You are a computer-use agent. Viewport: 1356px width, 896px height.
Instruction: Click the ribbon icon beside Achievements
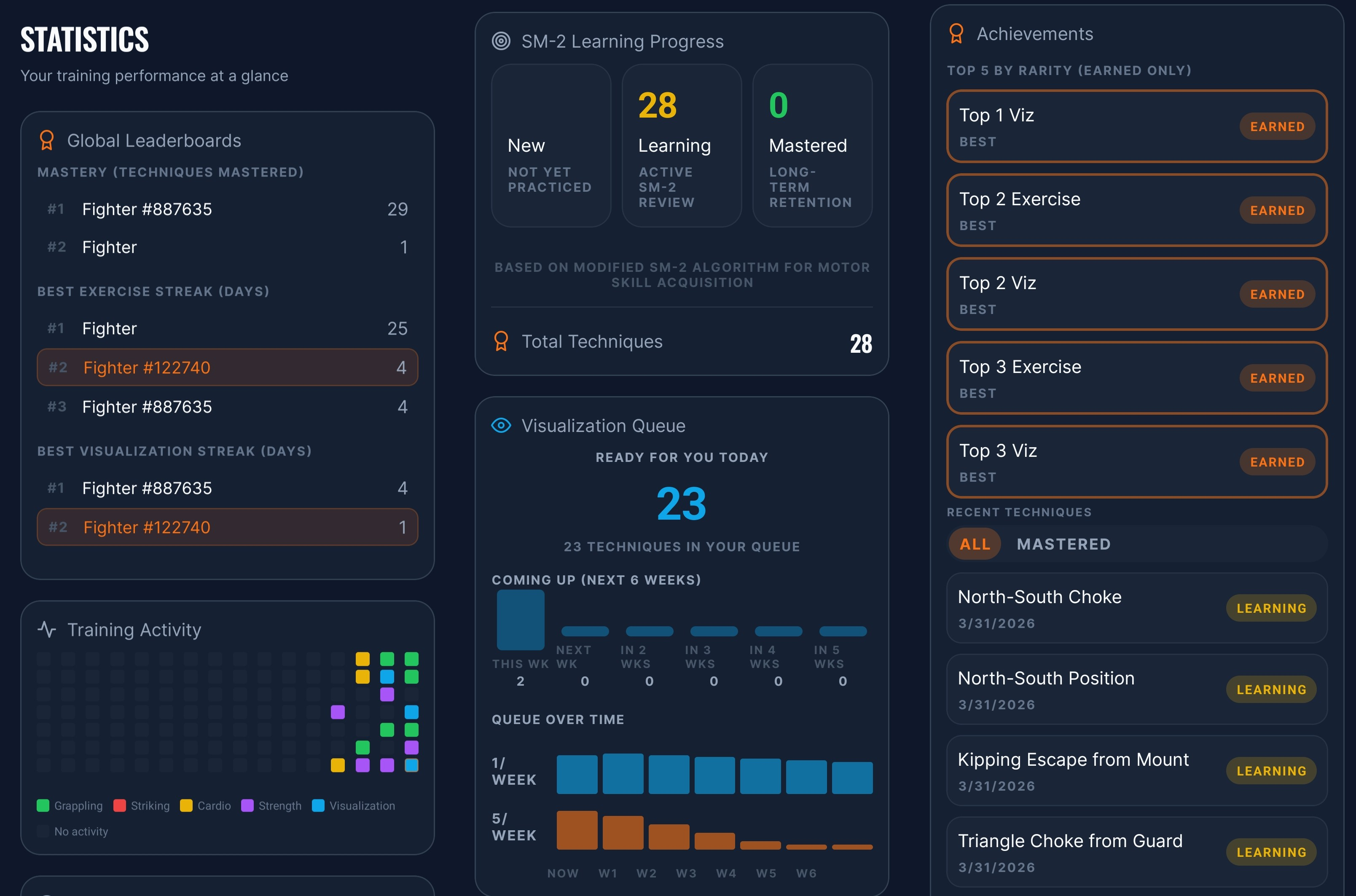pyautogui.click(x=956, y=34)
